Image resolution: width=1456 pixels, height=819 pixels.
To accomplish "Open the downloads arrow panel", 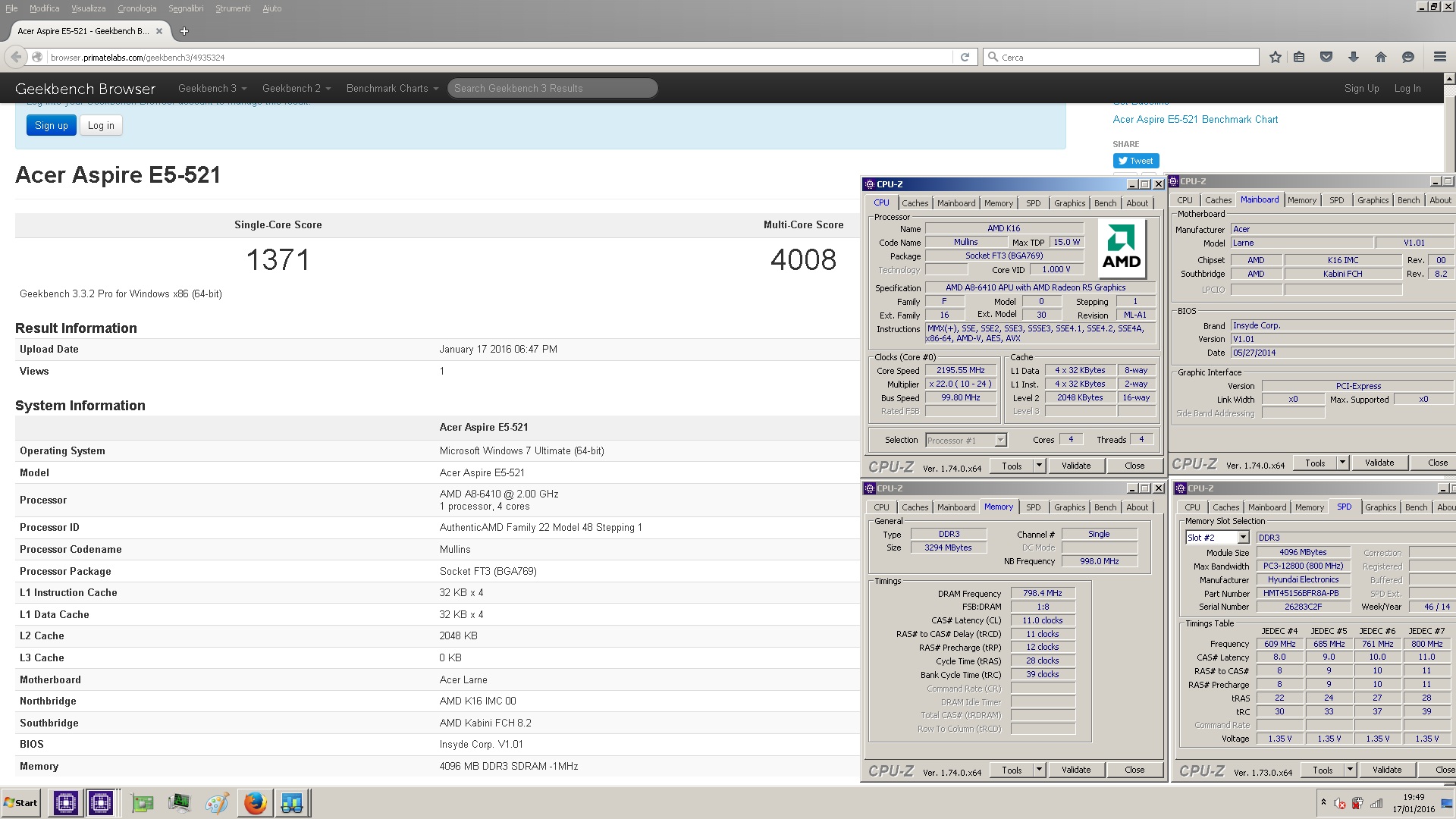I will (1354, 57).
